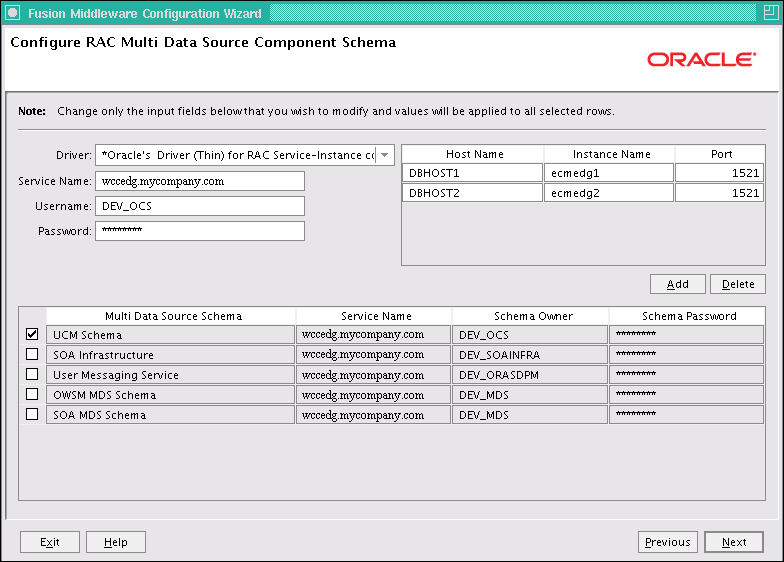This screenshot has height=562, width=784.
Task: Click the window menu icon in the title bar
Action: (12, 13)
